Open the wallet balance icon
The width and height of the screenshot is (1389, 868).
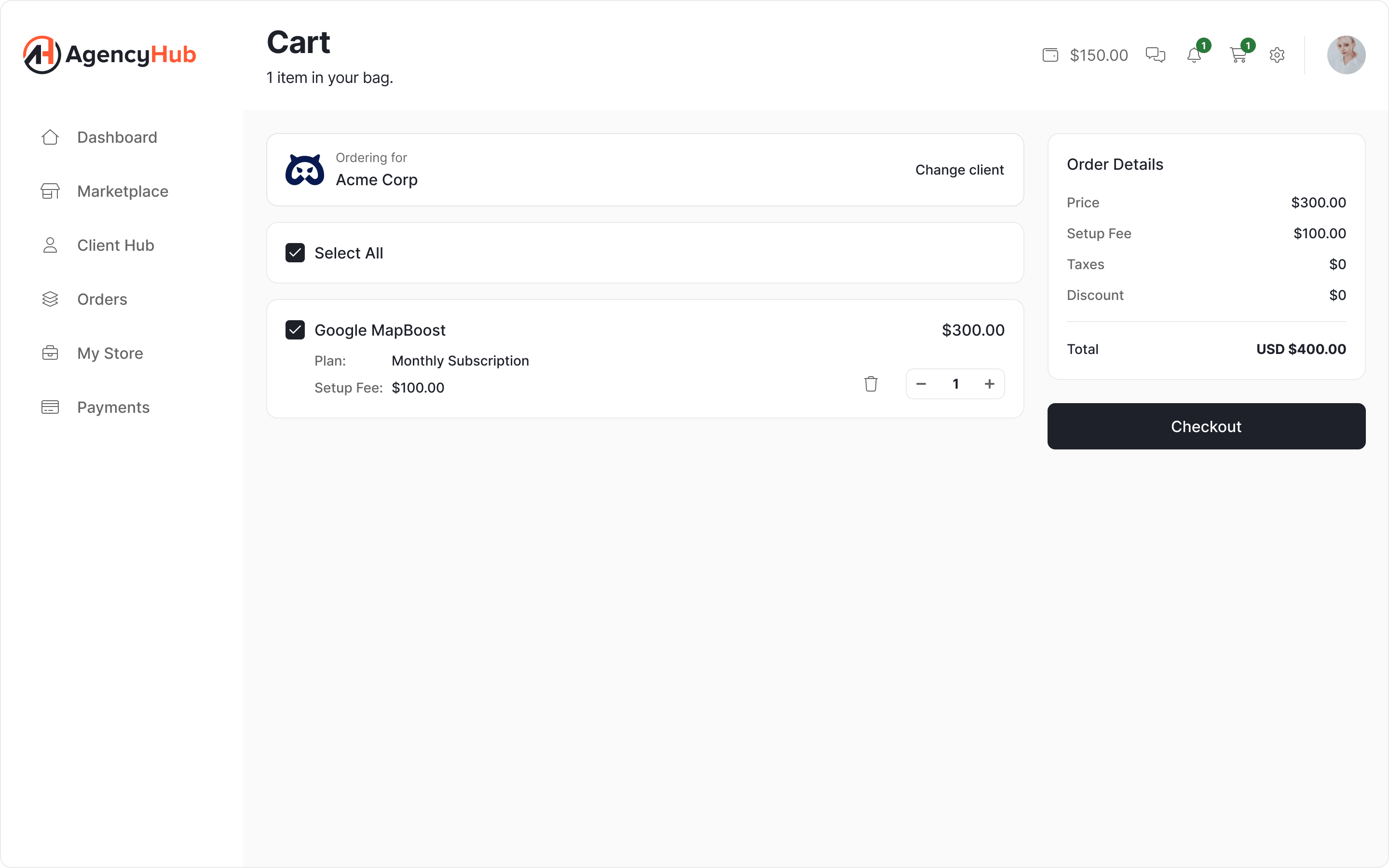point(1050,55)
